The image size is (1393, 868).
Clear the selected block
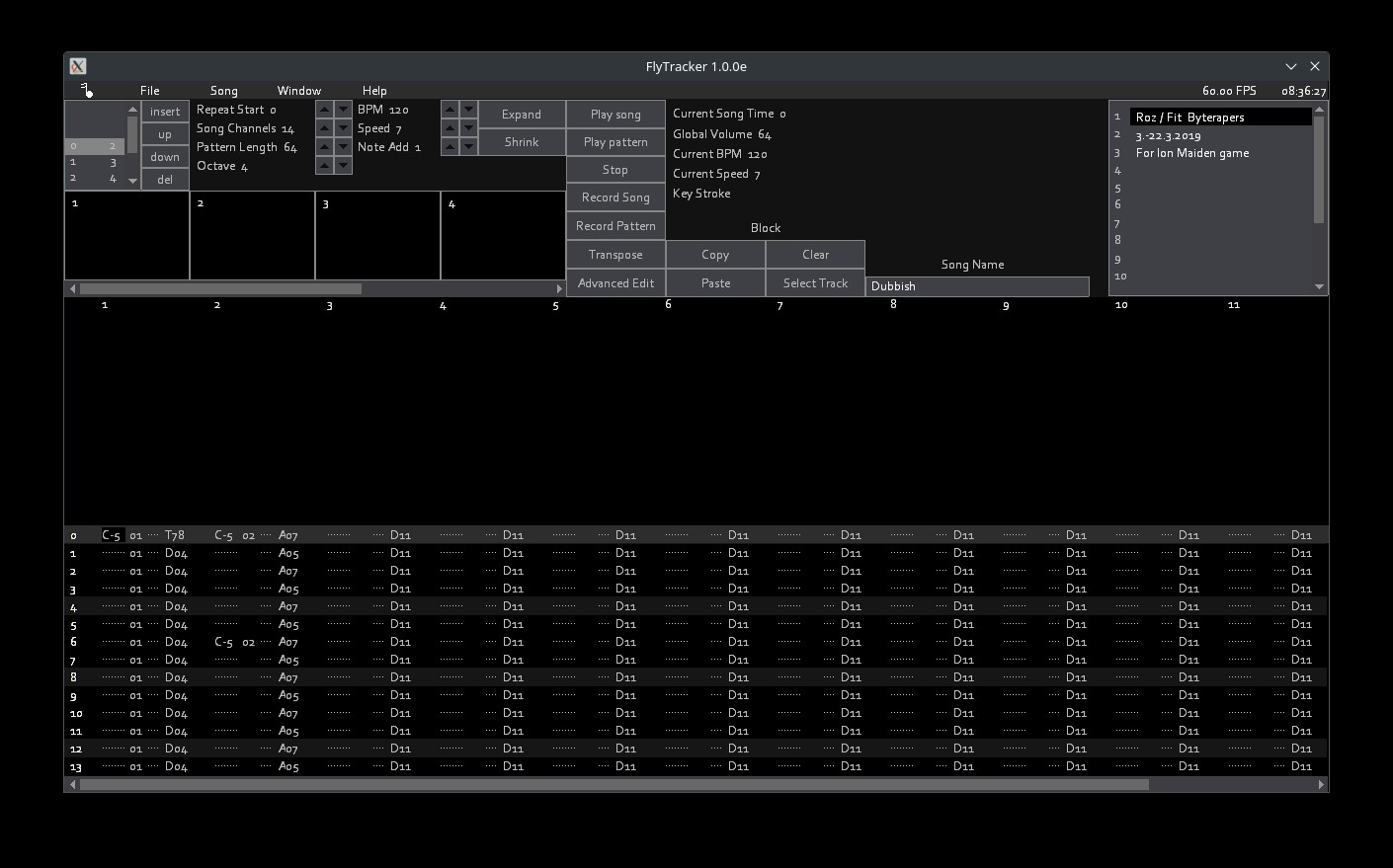[x=815, y=255]
